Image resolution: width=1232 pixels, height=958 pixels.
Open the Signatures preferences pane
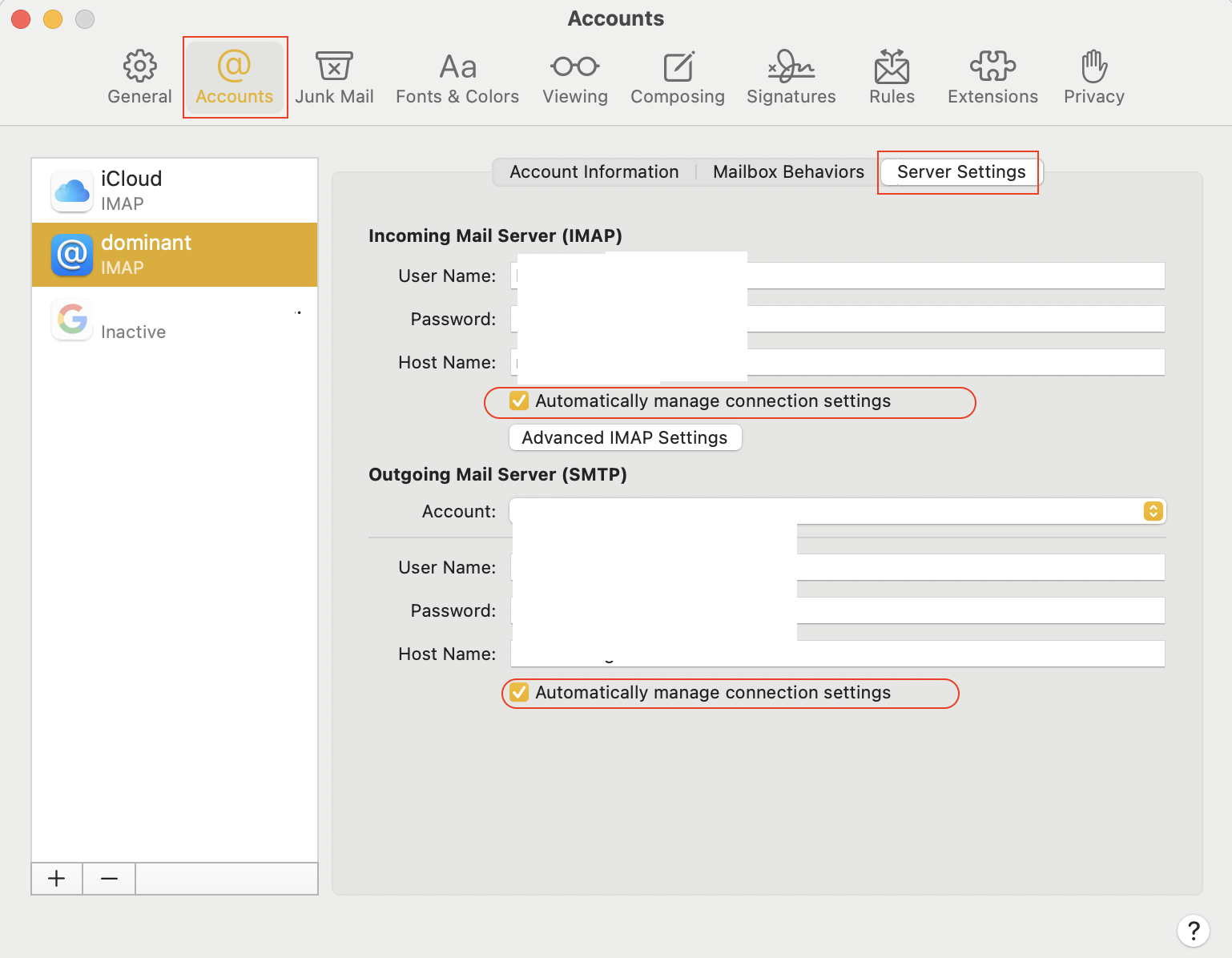pyautogui.click(x=791, y=78)
